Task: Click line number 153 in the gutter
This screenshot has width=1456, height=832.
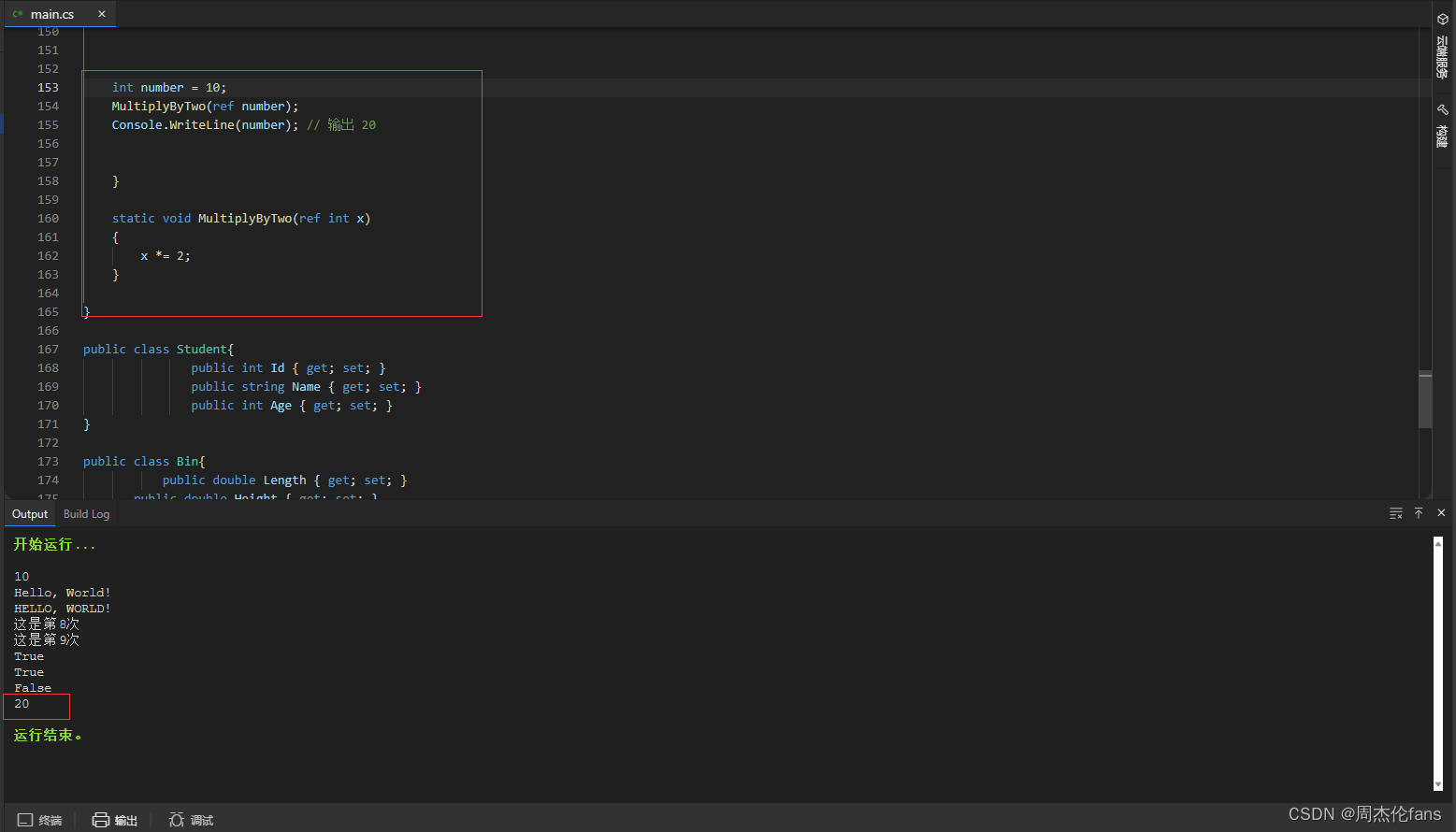Action: [48, 87]
